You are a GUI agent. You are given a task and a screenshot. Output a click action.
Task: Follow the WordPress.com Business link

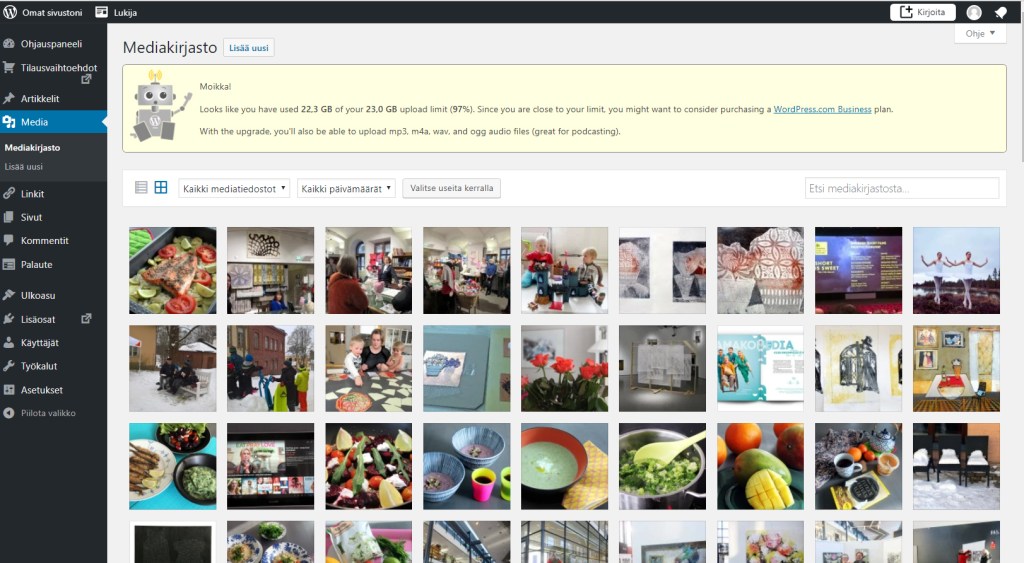point(822,109)
